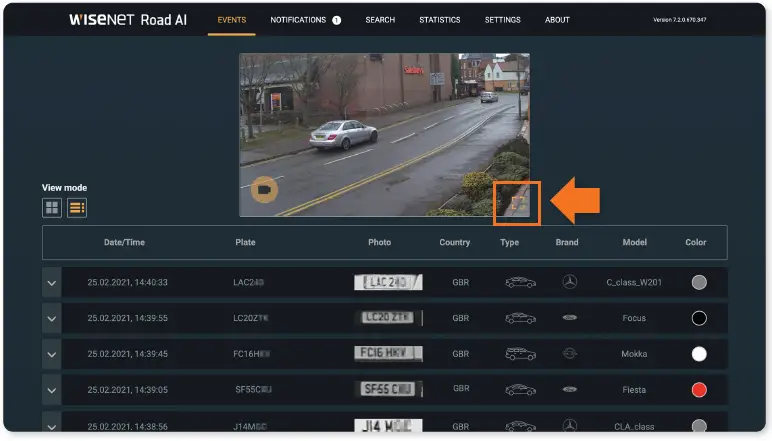The width and height of the screenshot is (772, 441).
Task: Open the LAC plate photo
Action: point(388,282)
